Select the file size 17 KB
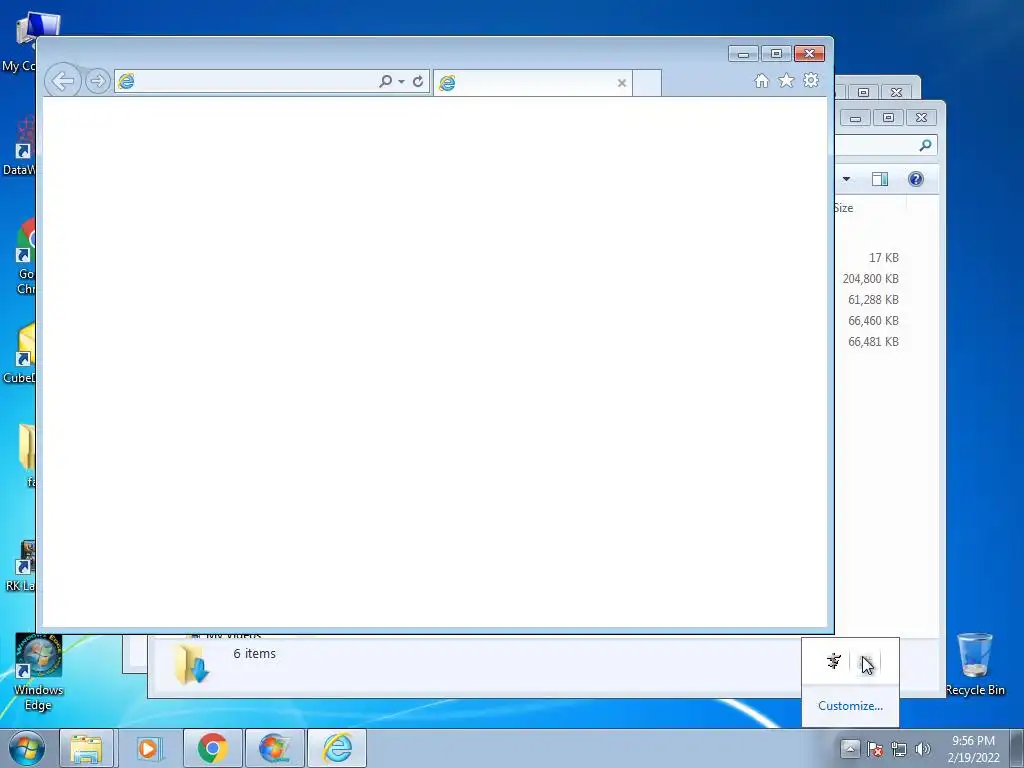1024x768 pixels. (x=884, y=258)
